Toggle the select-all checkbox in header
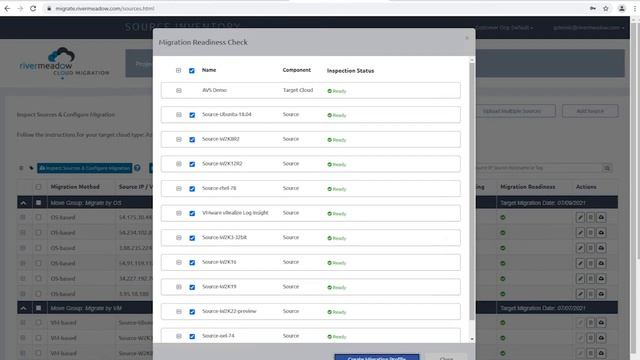Viewport: 640px width, 360px height. pos(192,71)
